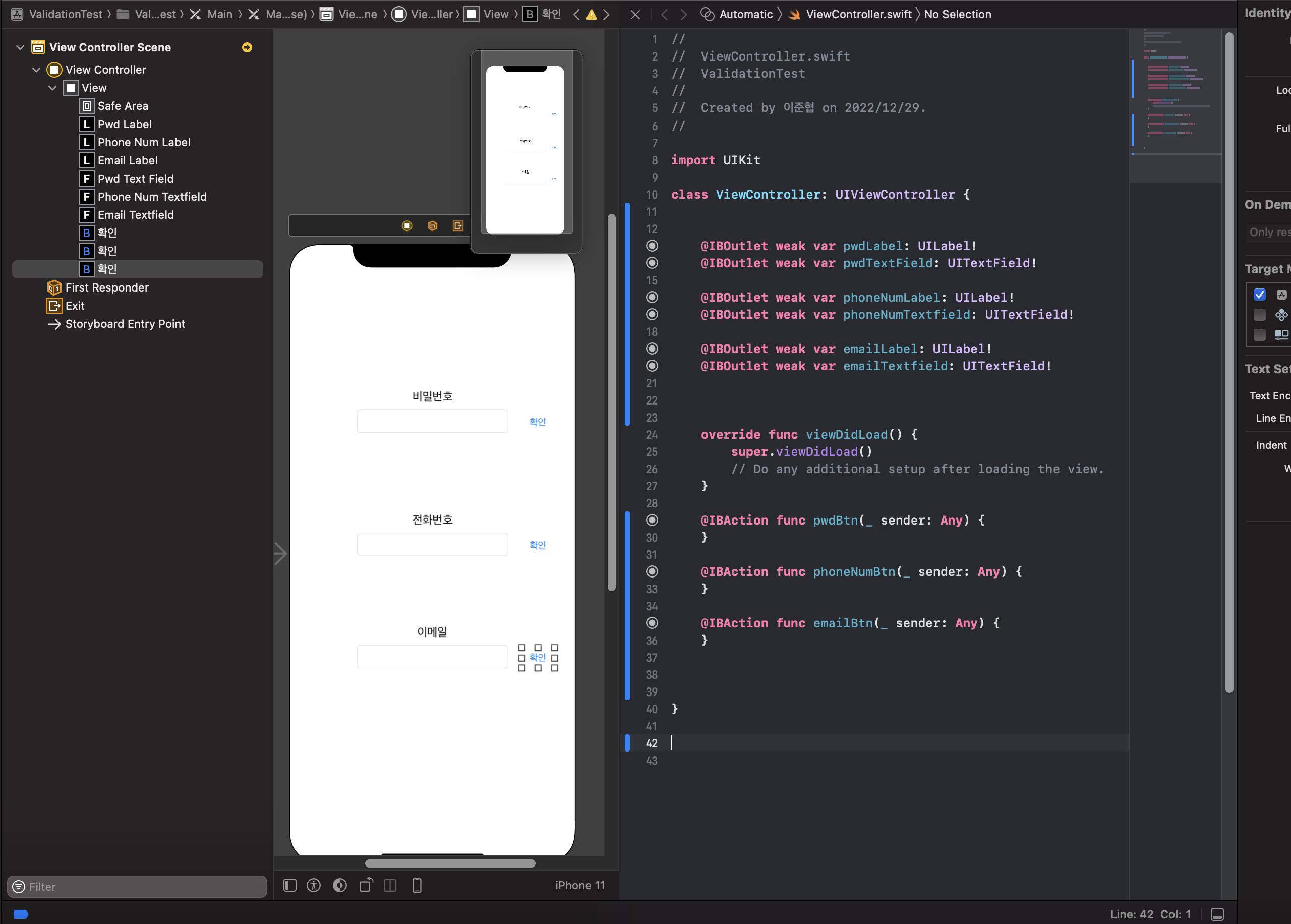Collapse the View Controller Scene tree

(21, 47)
